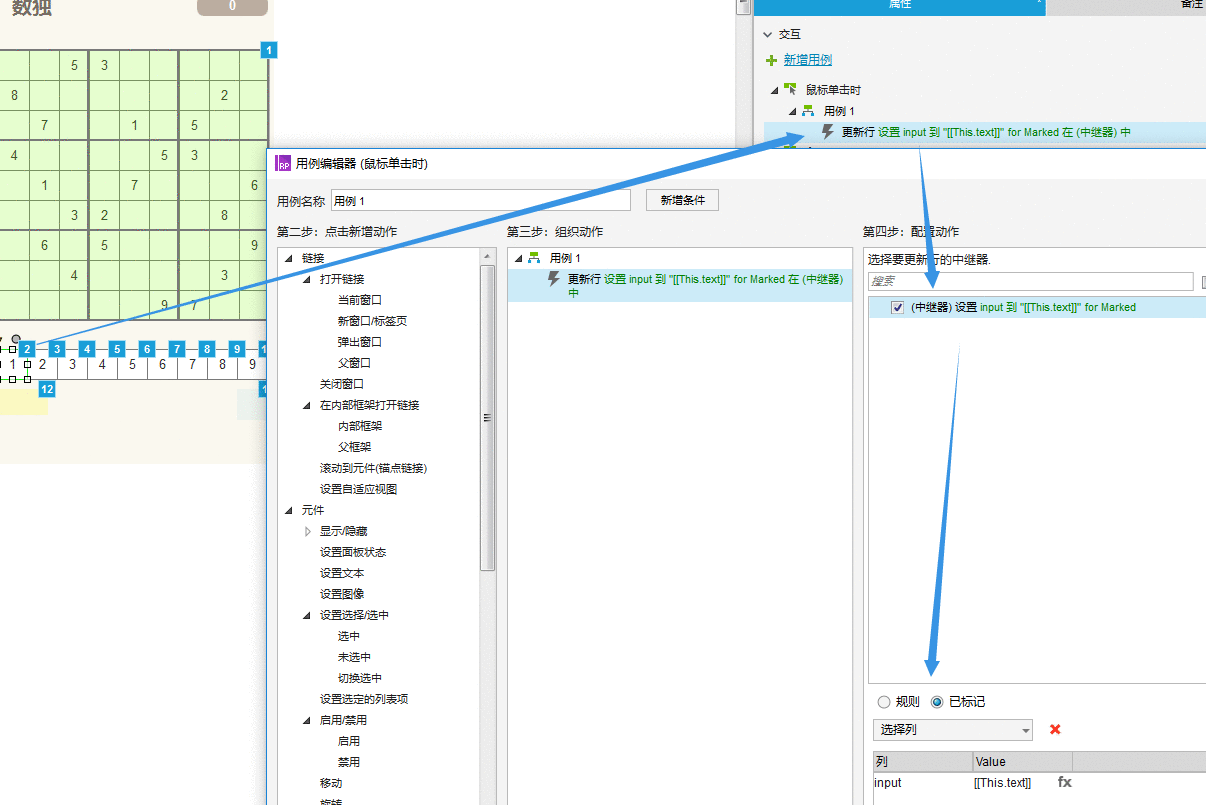Screen dimensions: 1206x805
Task: Collapse 用例 1 in the 组织动作 list
Action: coord(517,259)
